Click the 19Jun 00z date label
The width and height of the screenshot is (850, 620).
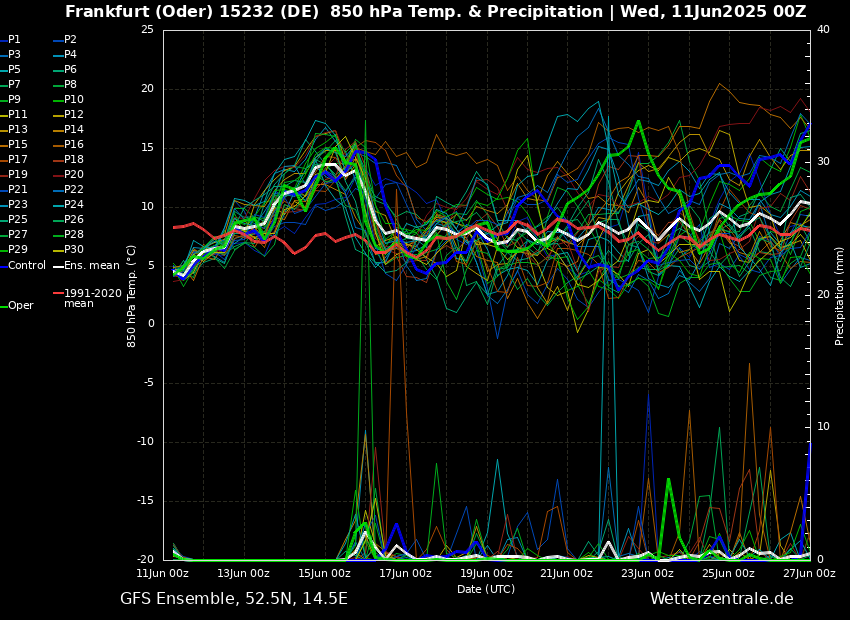click(x=486, y=573)
